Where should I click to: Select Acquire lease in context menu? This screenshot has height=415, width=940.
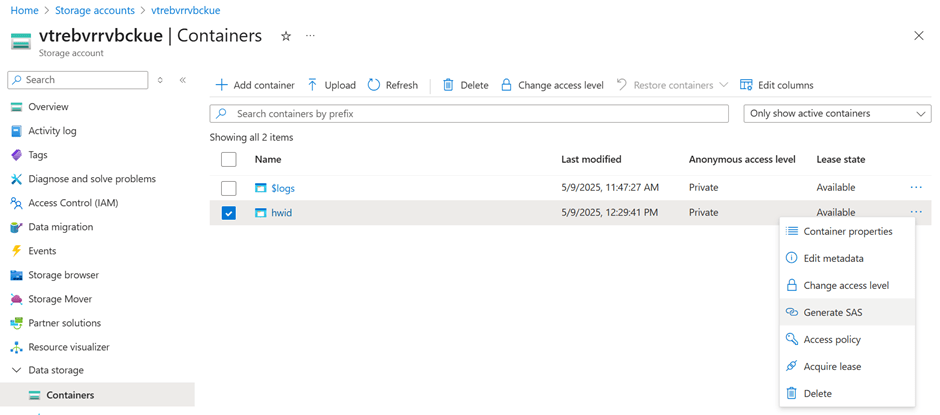point(832,366)
